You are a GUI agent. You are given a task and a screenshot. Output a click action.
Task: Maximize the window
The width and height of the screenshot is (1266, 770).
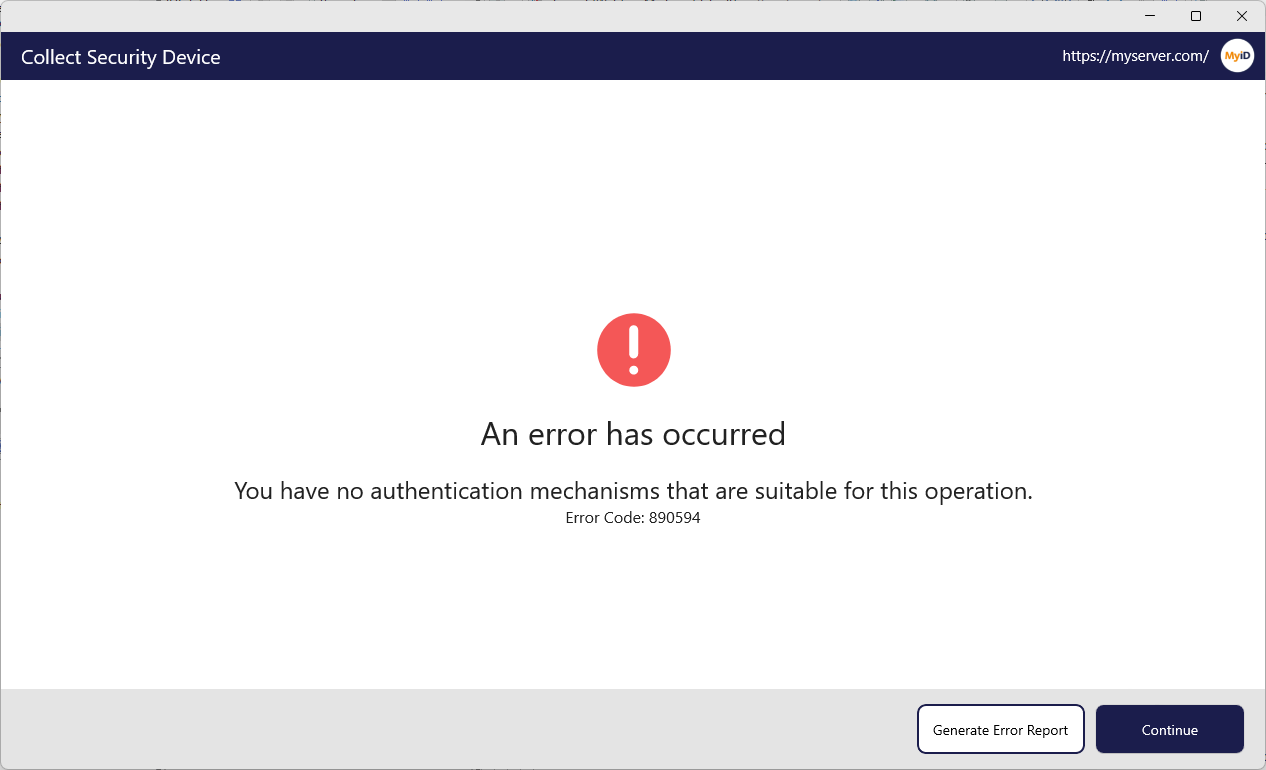coord(1196,16)
